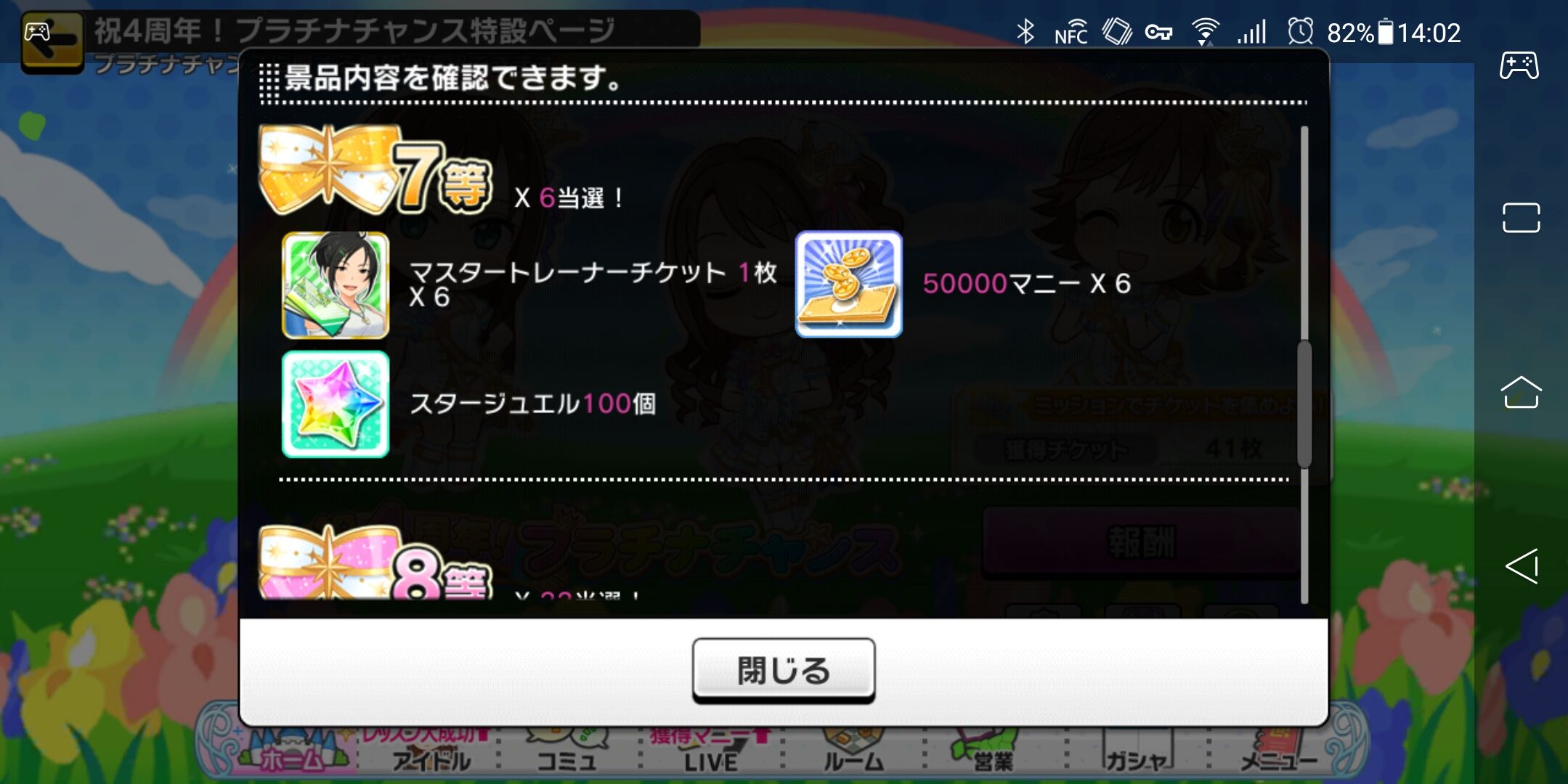Tap the gamepad icon in side bar
The image size is (1568, 784).
(x=1519, y=65)
